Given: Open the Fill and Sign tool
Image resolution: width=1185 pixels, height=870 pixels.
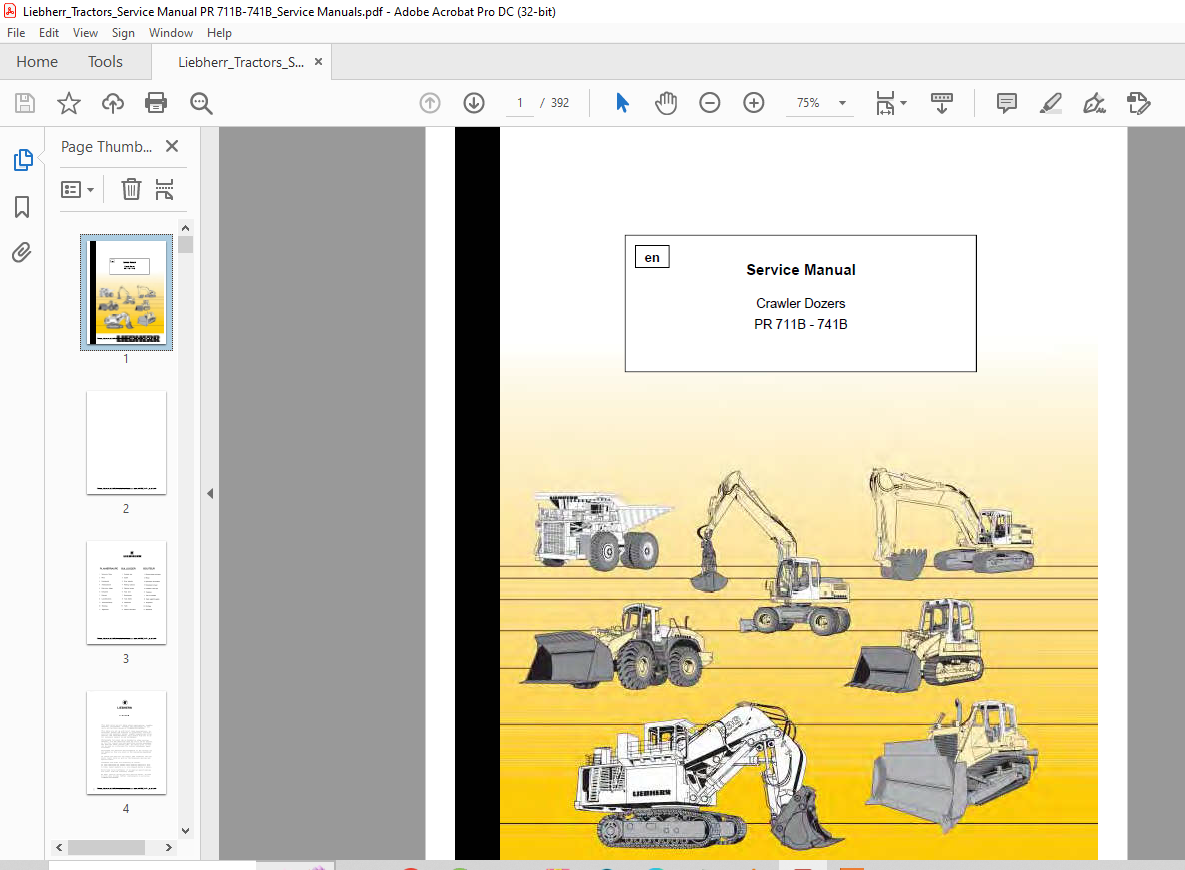Looking at the screenshot, I should click(1094, 103).
